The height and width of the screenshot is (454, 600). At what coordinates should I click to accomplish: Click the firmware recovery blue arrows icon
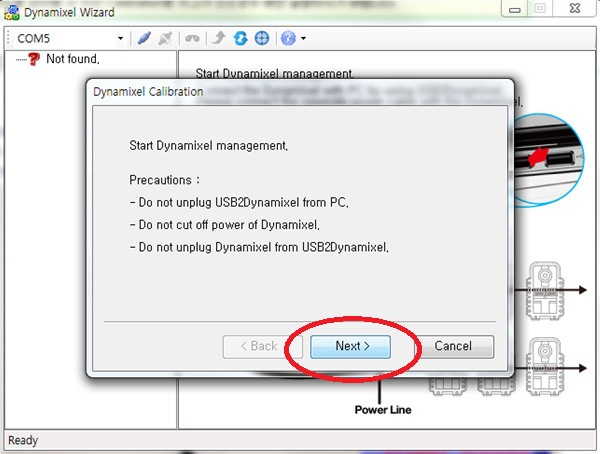coord(241,38)
